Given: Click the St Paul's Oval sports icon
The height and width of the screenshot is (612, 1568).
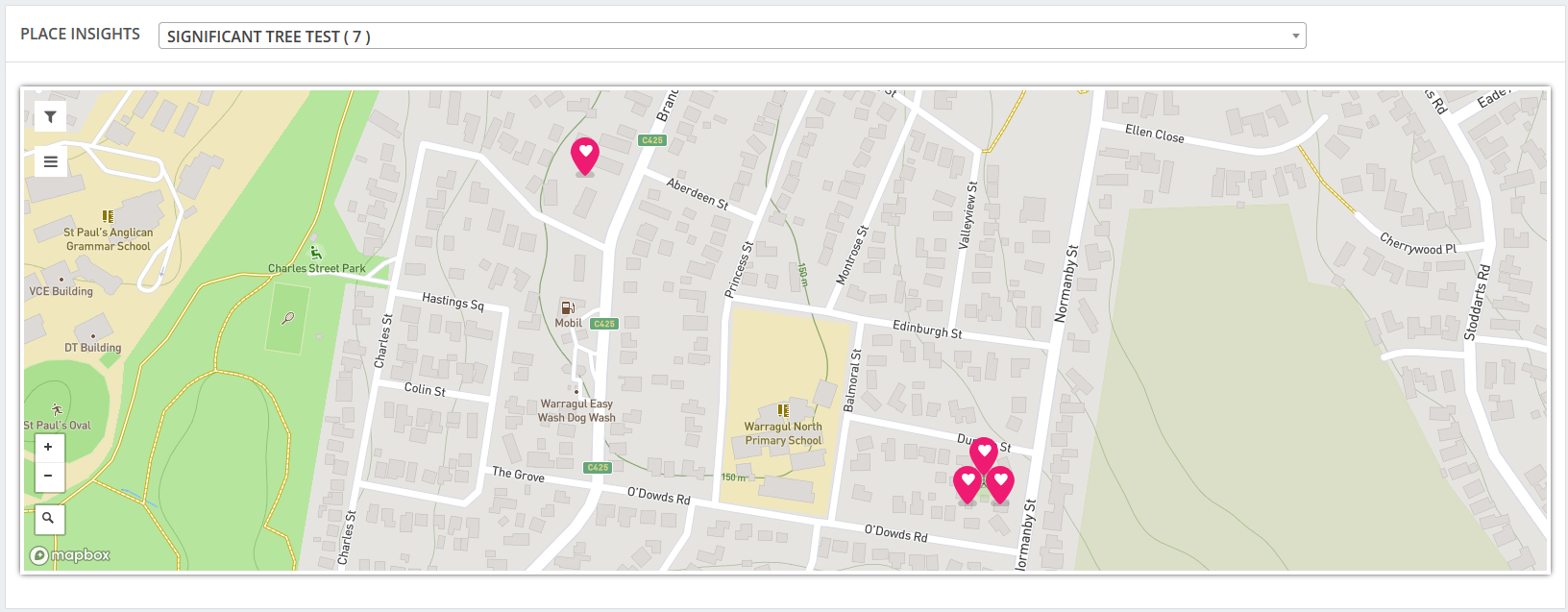Looking at the screenshot, I should (57, 410).
